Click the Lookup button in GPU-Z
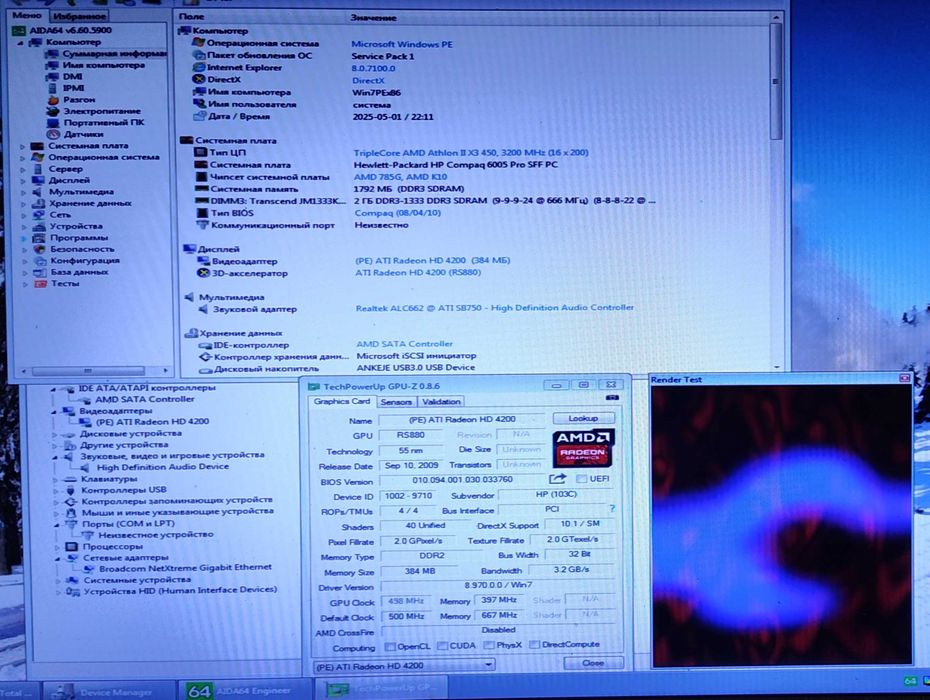The height and width of the screenshot is (700, 930). point(584,418)
